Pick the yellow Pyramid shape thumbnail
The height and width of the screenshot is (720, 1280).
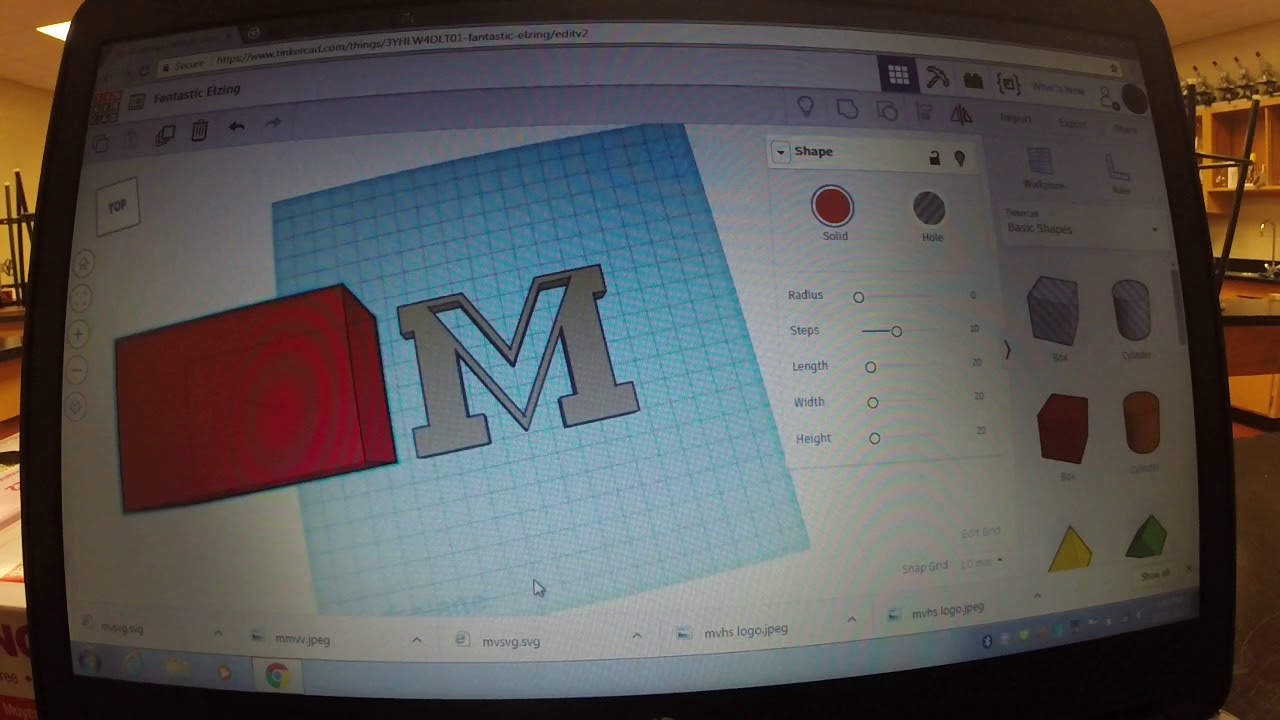pyautogui.click(x=1069, y=549)
